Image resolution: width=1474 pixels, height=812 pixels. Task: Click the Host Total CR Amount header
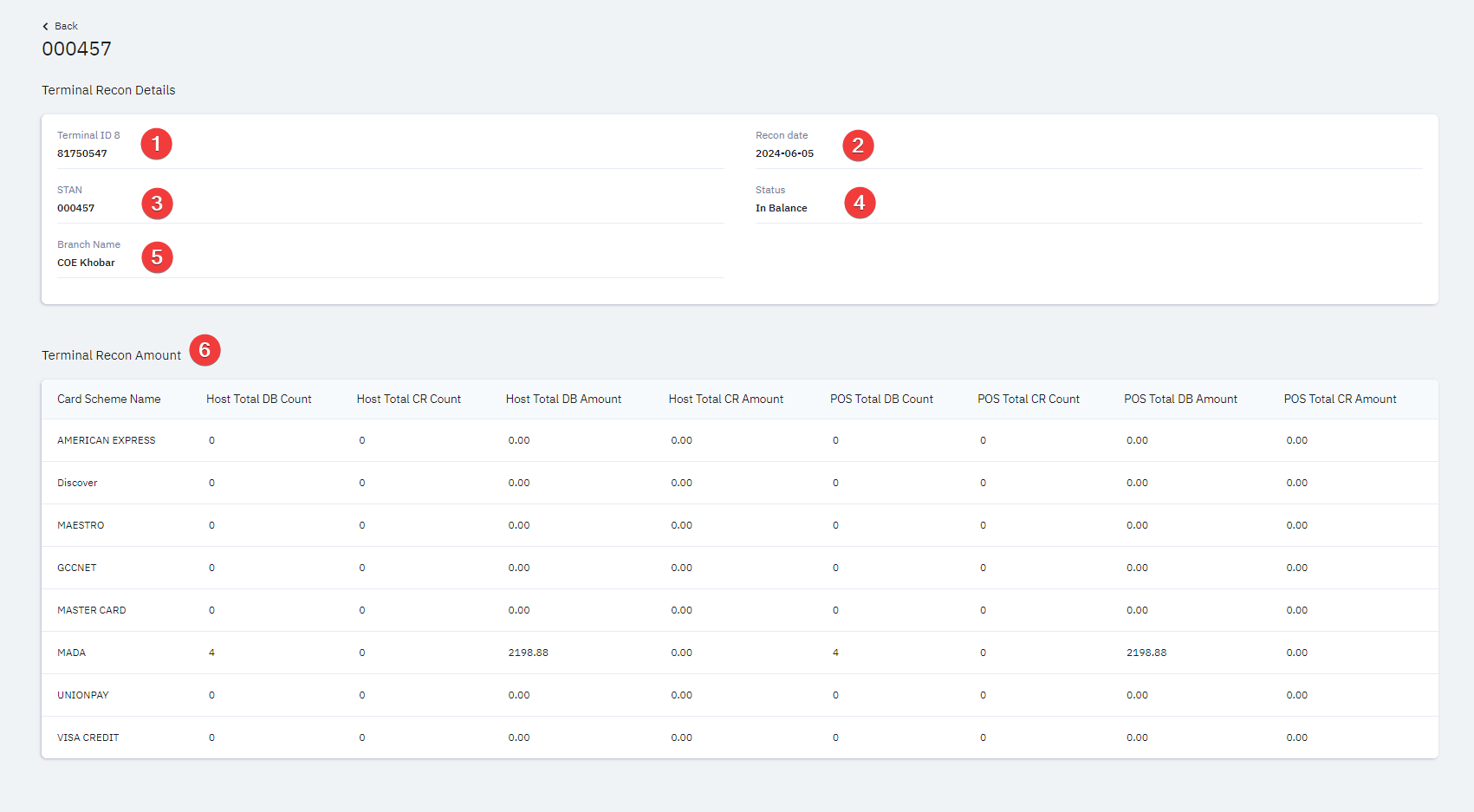click(725, 400)
